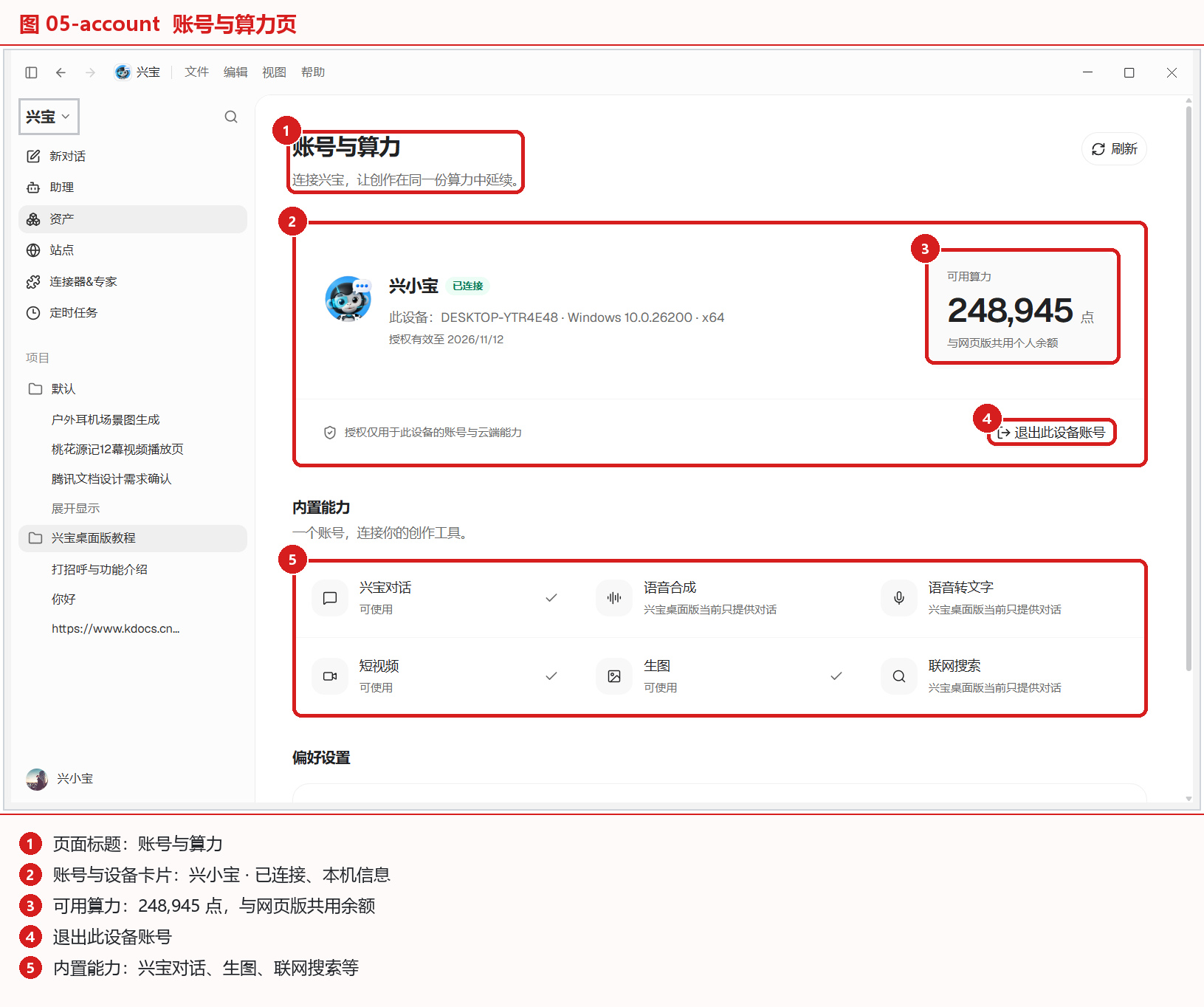Image resolution: width=1204 pixels, height=1007 pixels.
Task: Go back with the left arrow
Action: click(x=61, y=72)
